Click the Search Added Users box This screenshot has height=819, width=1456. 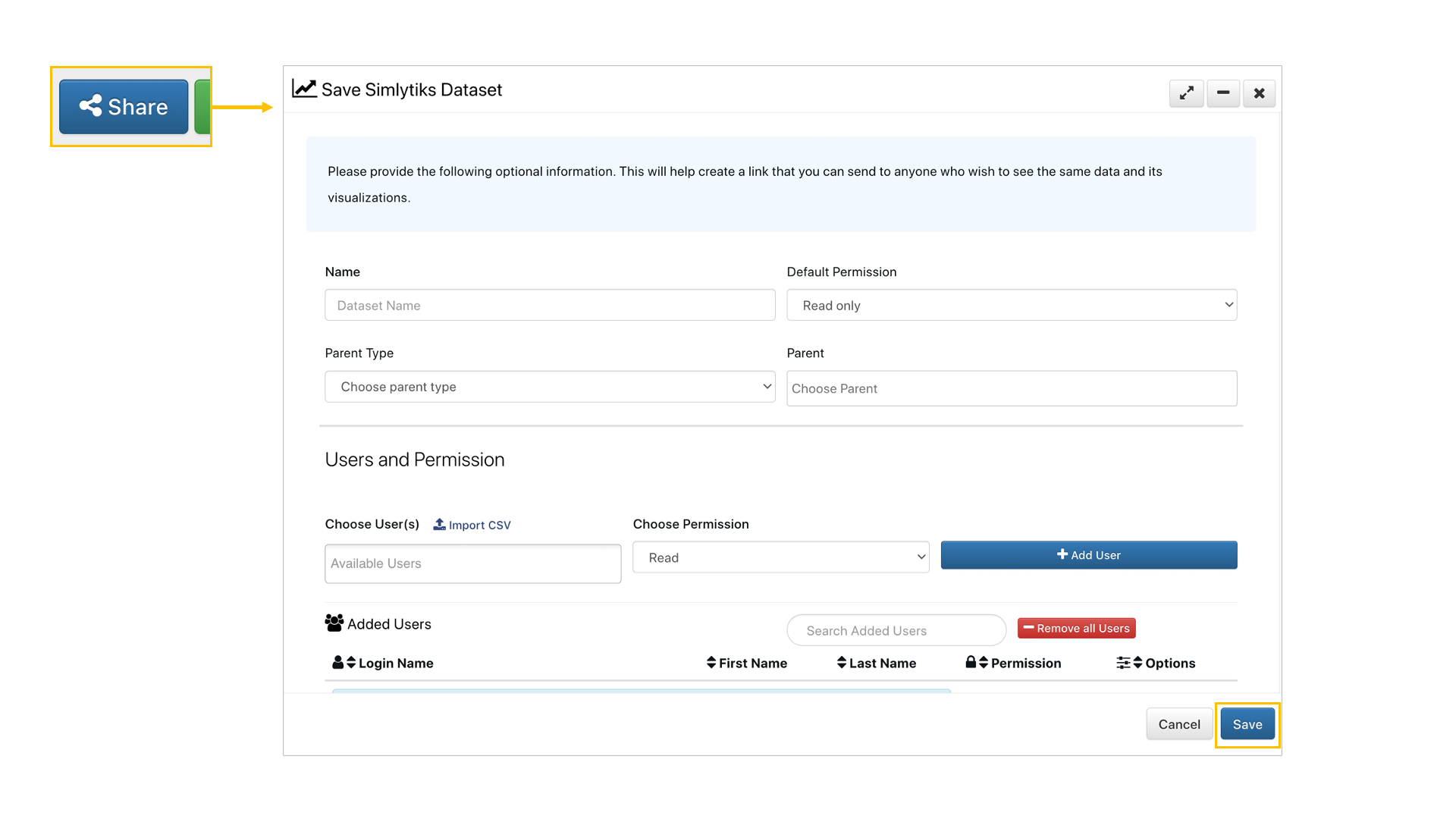tap(896, 630)
